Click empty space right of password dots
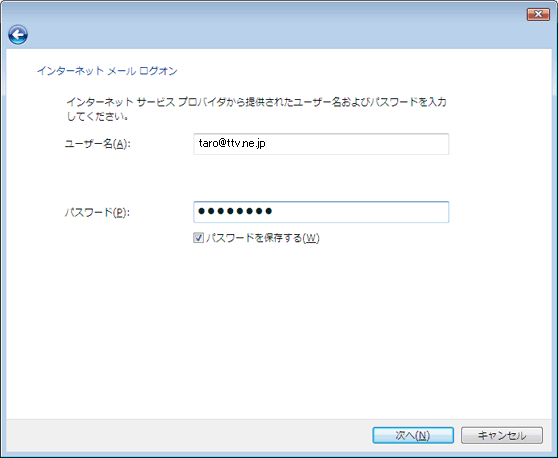 tap(359, 212)
